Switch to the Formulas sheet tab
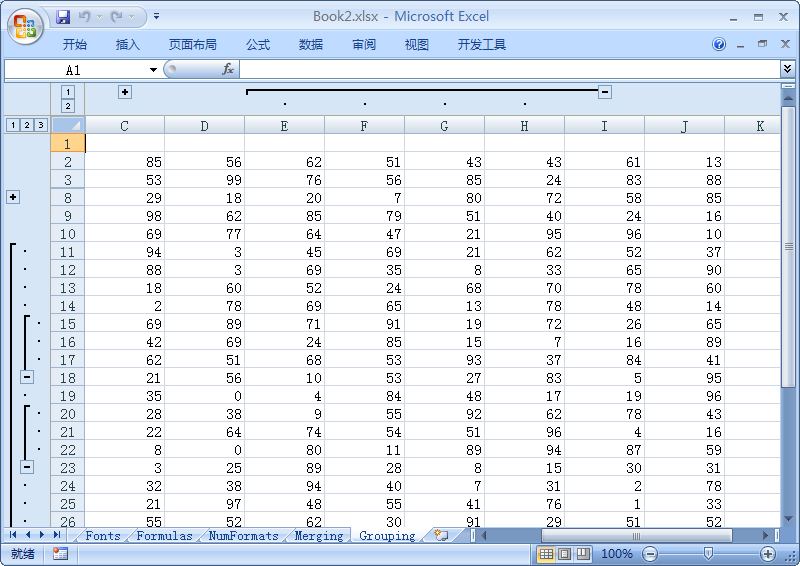This screenshot has width=800, height=566. point(164,536)
